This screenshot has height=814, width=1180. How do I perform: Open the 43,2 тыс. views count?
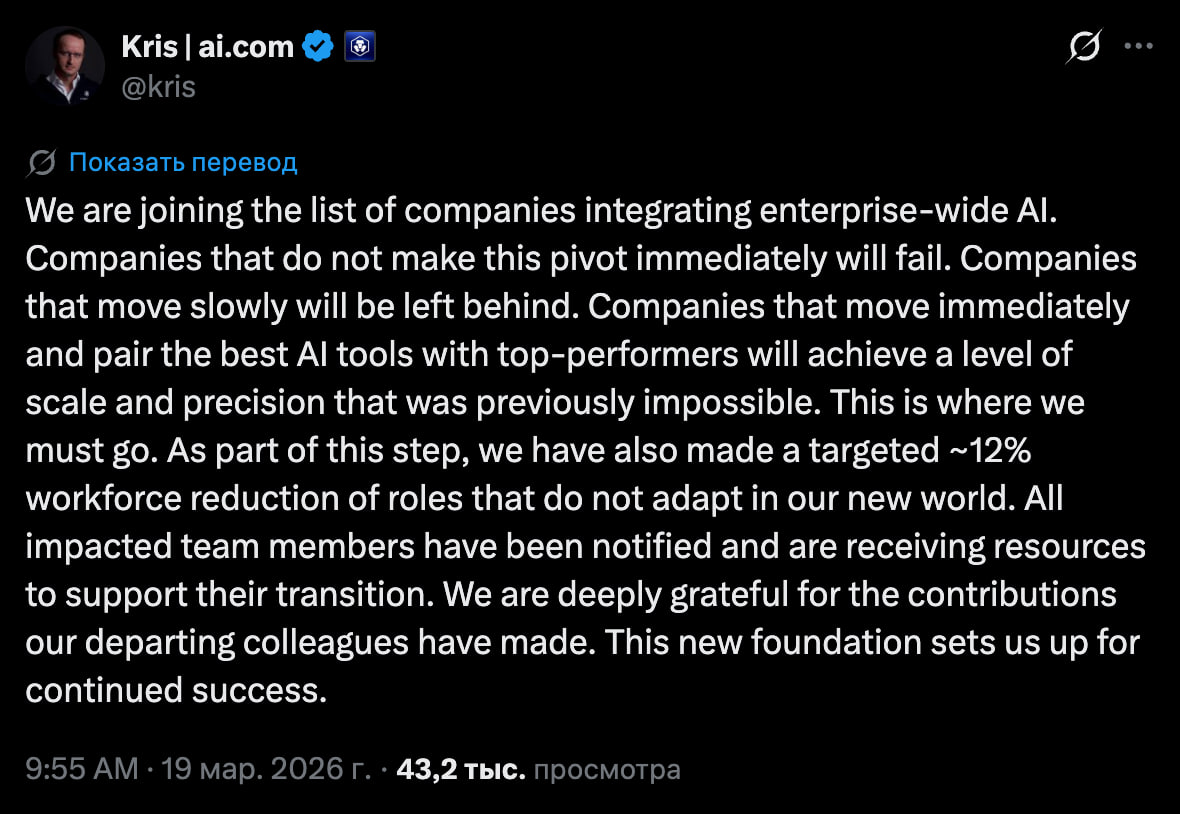(461, 769)
